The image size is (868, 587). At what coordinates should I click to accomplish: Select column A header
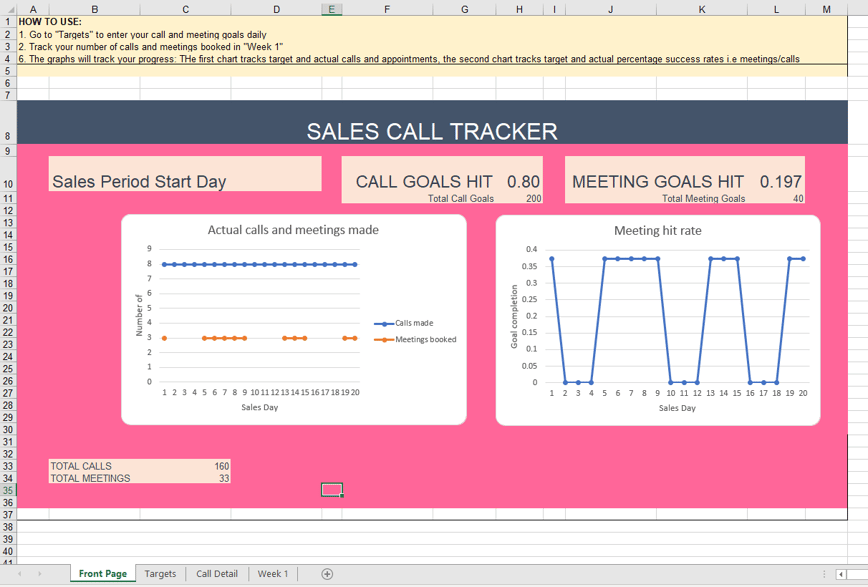pos(33,9)
